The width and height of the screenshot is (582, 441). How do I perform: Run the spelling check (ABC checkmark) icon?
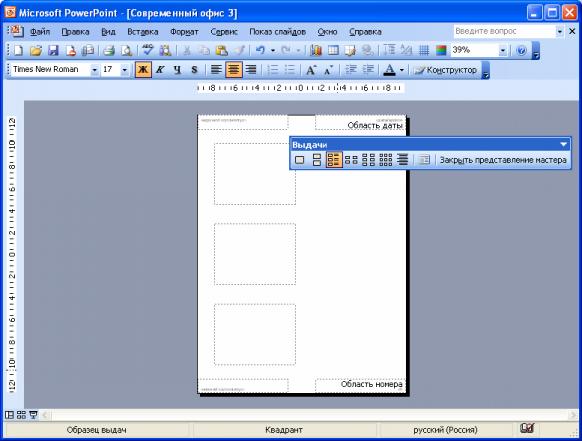click(148, 50)
